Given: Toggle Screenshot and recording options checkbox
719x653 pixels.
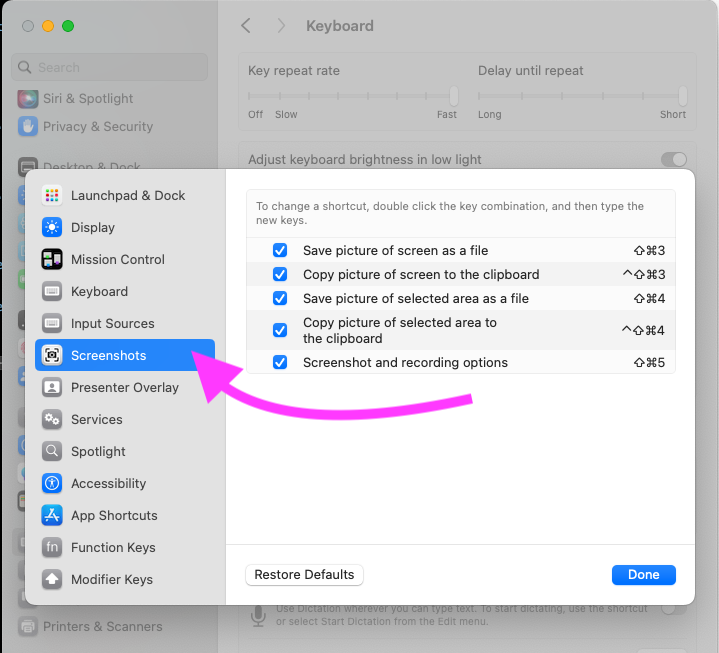Looking at the screenshot, I should 280,363.
